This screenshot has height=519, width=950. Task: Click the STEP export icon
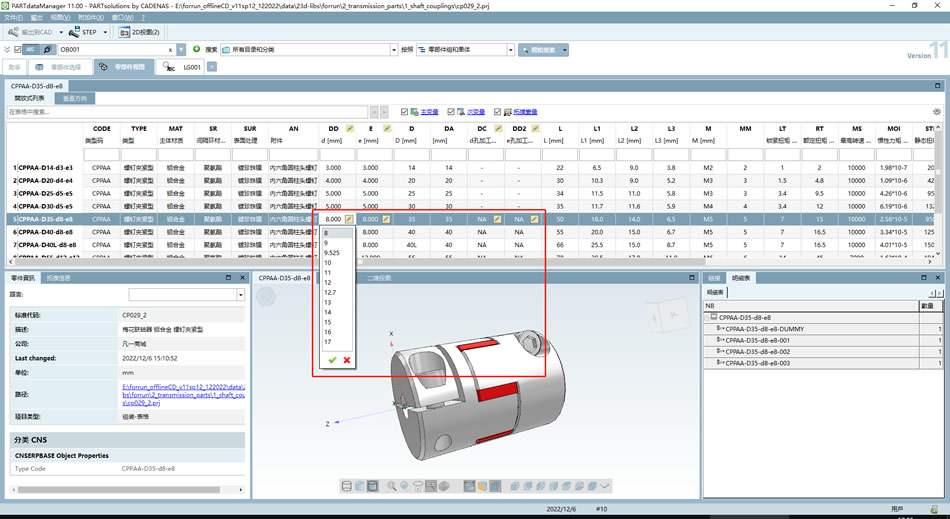pyautogui.click(x=75, y=32)
